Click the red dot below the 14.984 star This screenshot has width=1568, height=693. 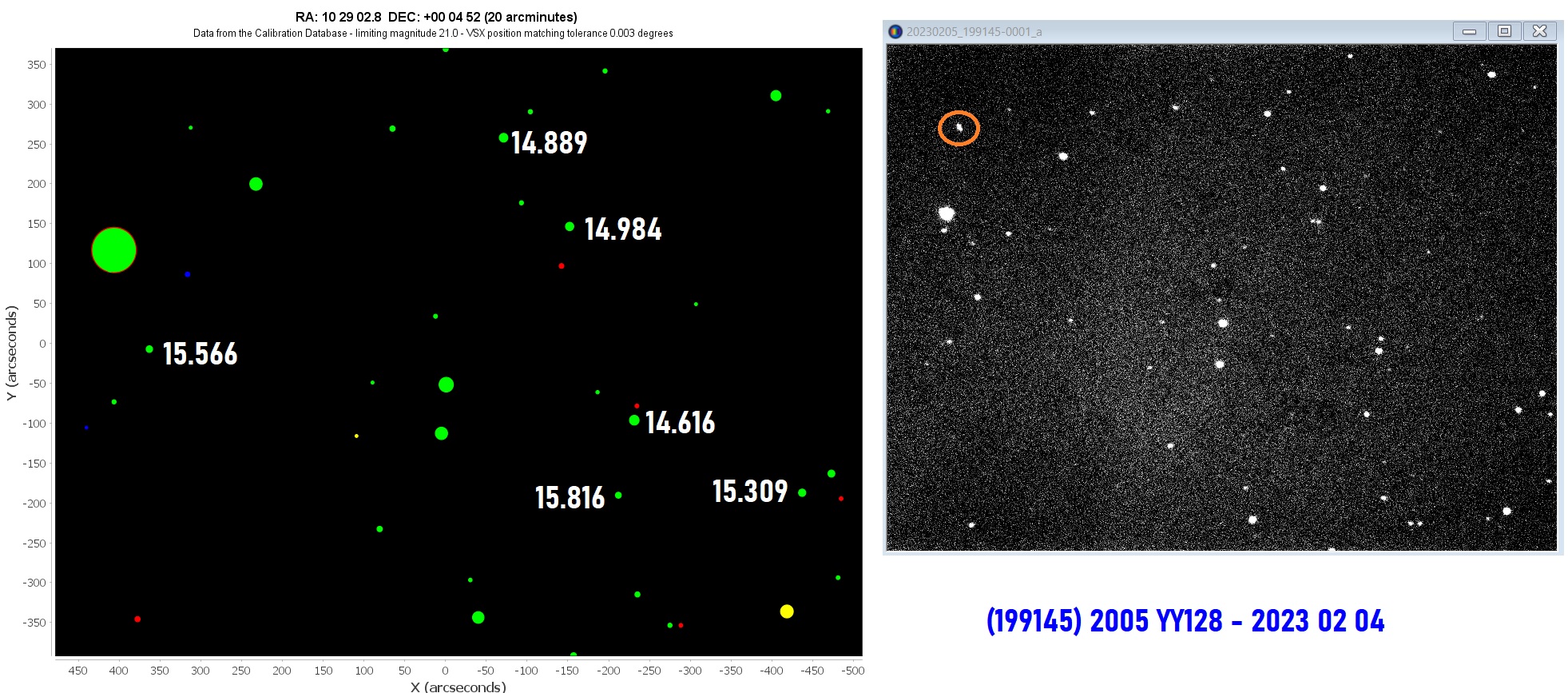pyautogui.click(x=562, y=266)
